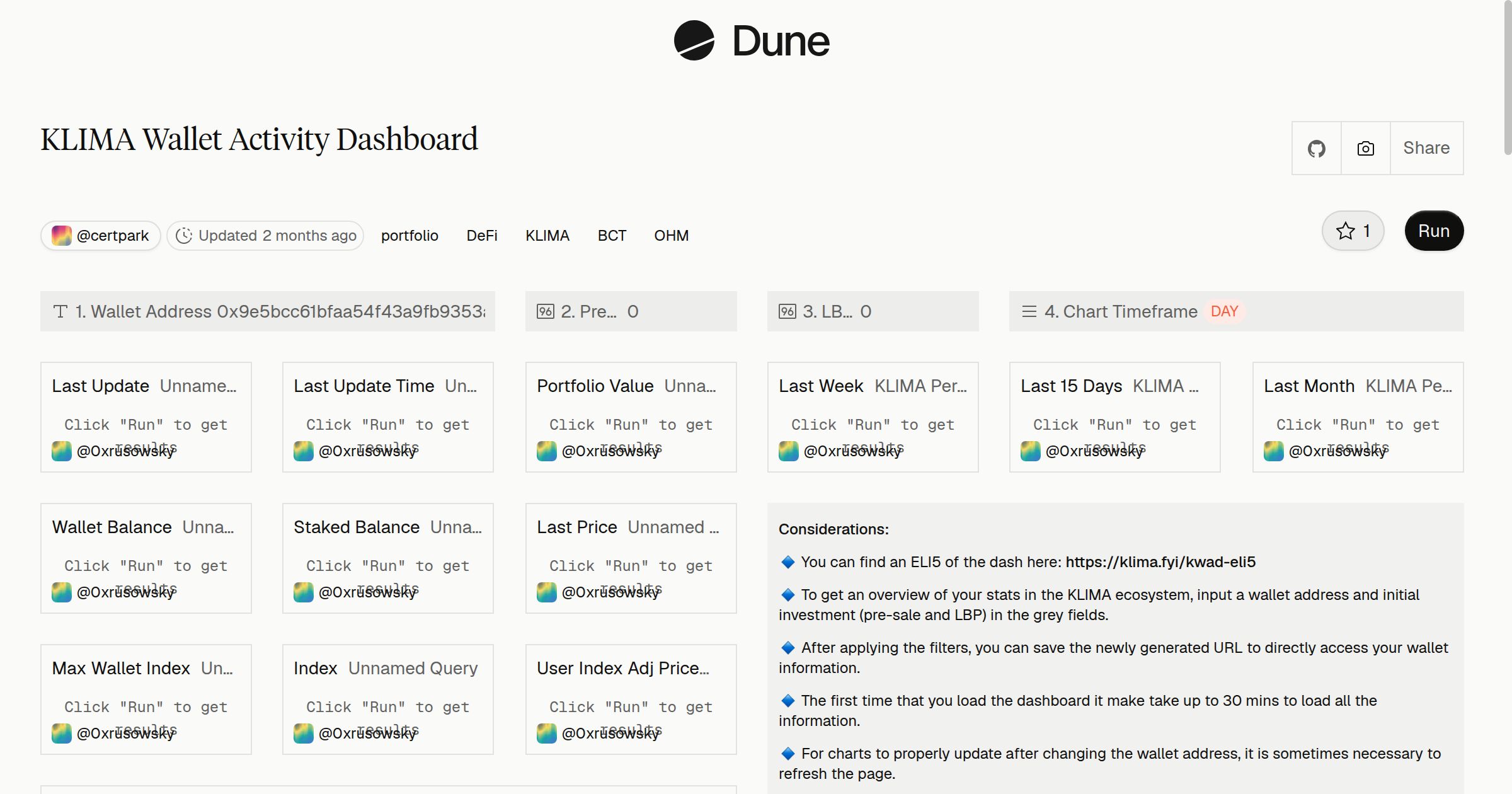Select the KLIMA tag
The image size is (1512, 794).
point(547,236)
